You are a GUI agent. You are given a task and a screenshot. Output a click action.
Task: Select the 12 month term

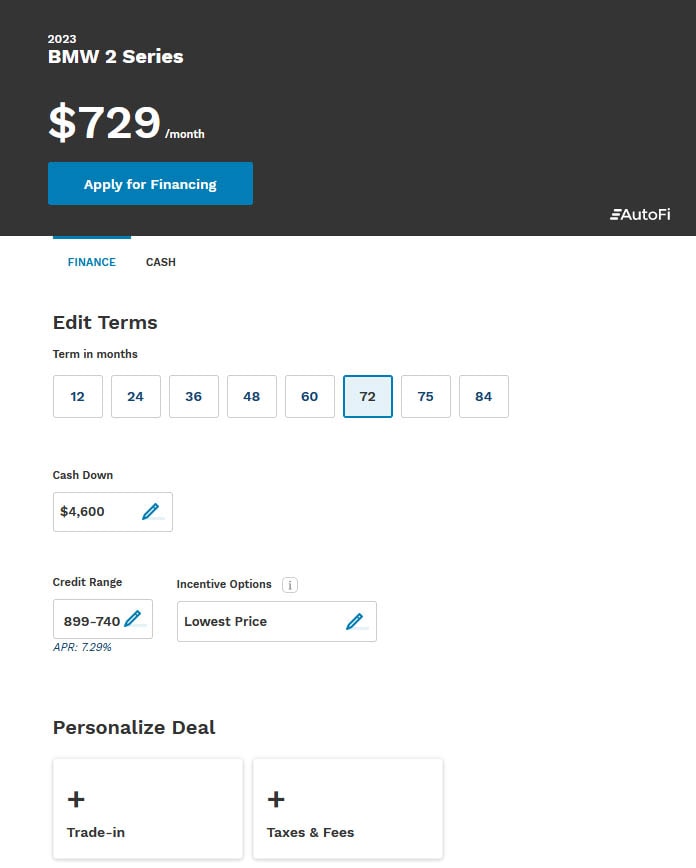point(78,396)
